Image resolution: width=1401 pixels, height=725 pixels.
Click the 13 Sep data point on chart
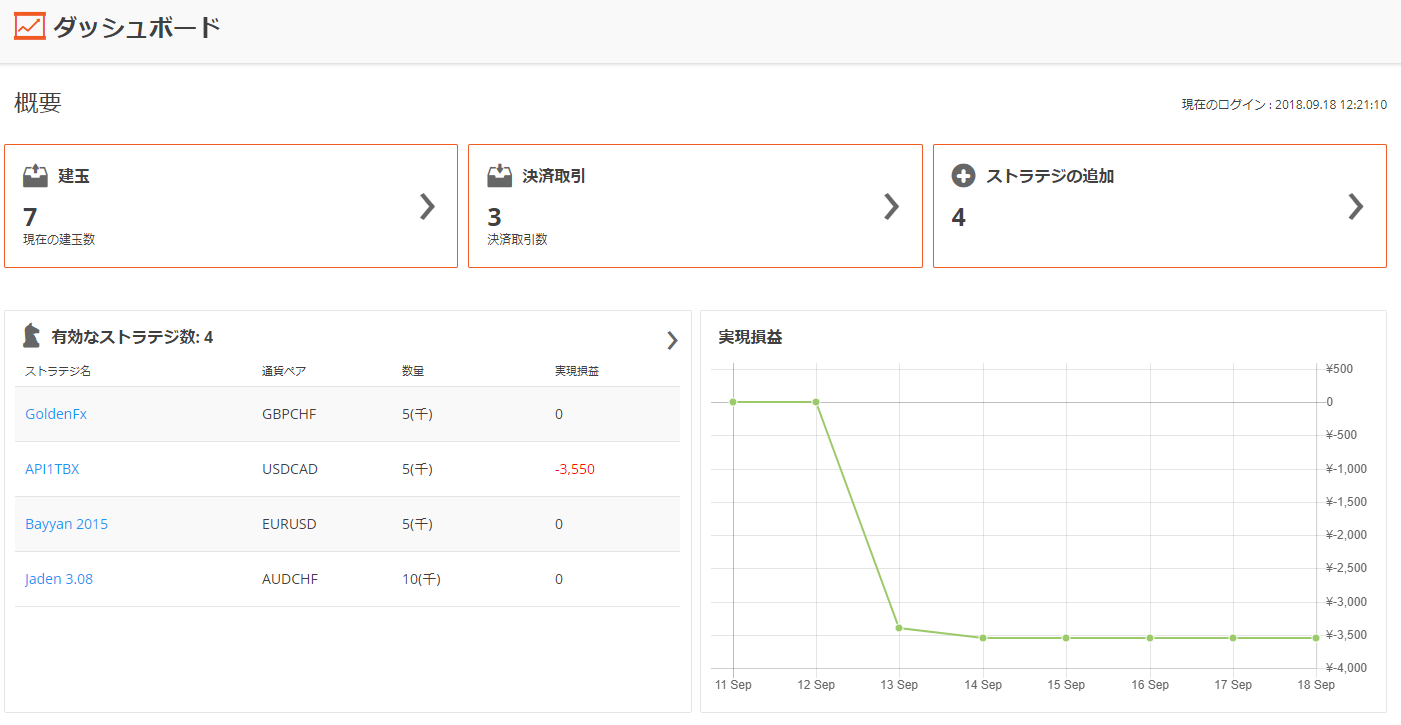pyautogui.click(x=899, y=628)
